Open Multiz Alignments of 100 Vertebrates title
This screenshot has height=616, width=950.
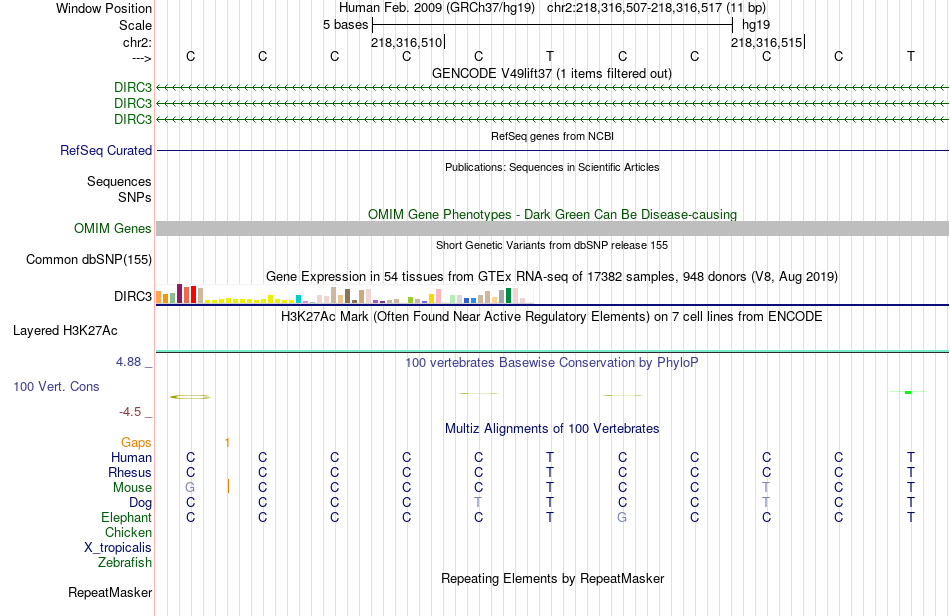[x=552, y=429]
